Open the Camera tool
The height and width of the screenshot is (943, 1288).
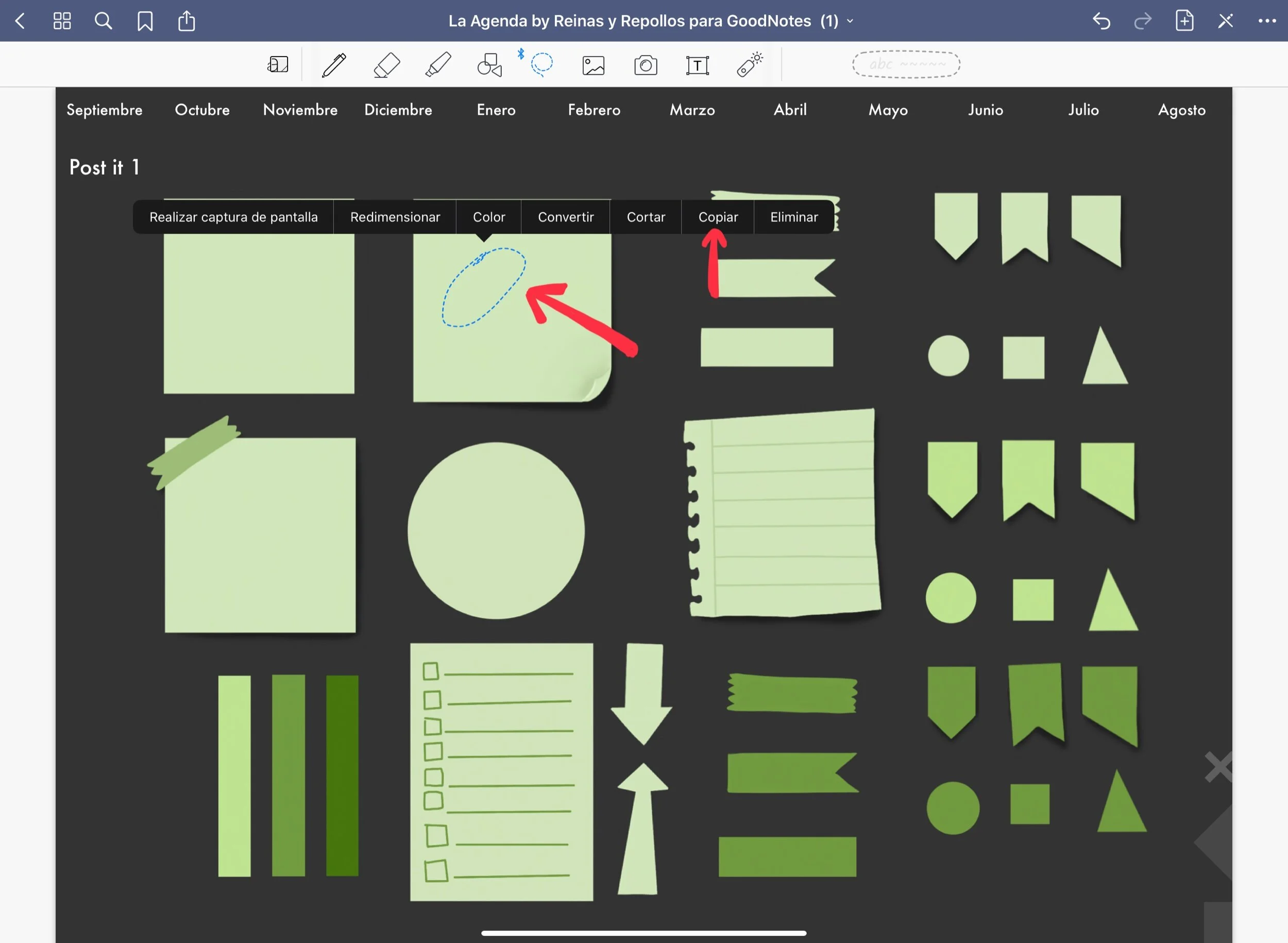coord(646,65)
